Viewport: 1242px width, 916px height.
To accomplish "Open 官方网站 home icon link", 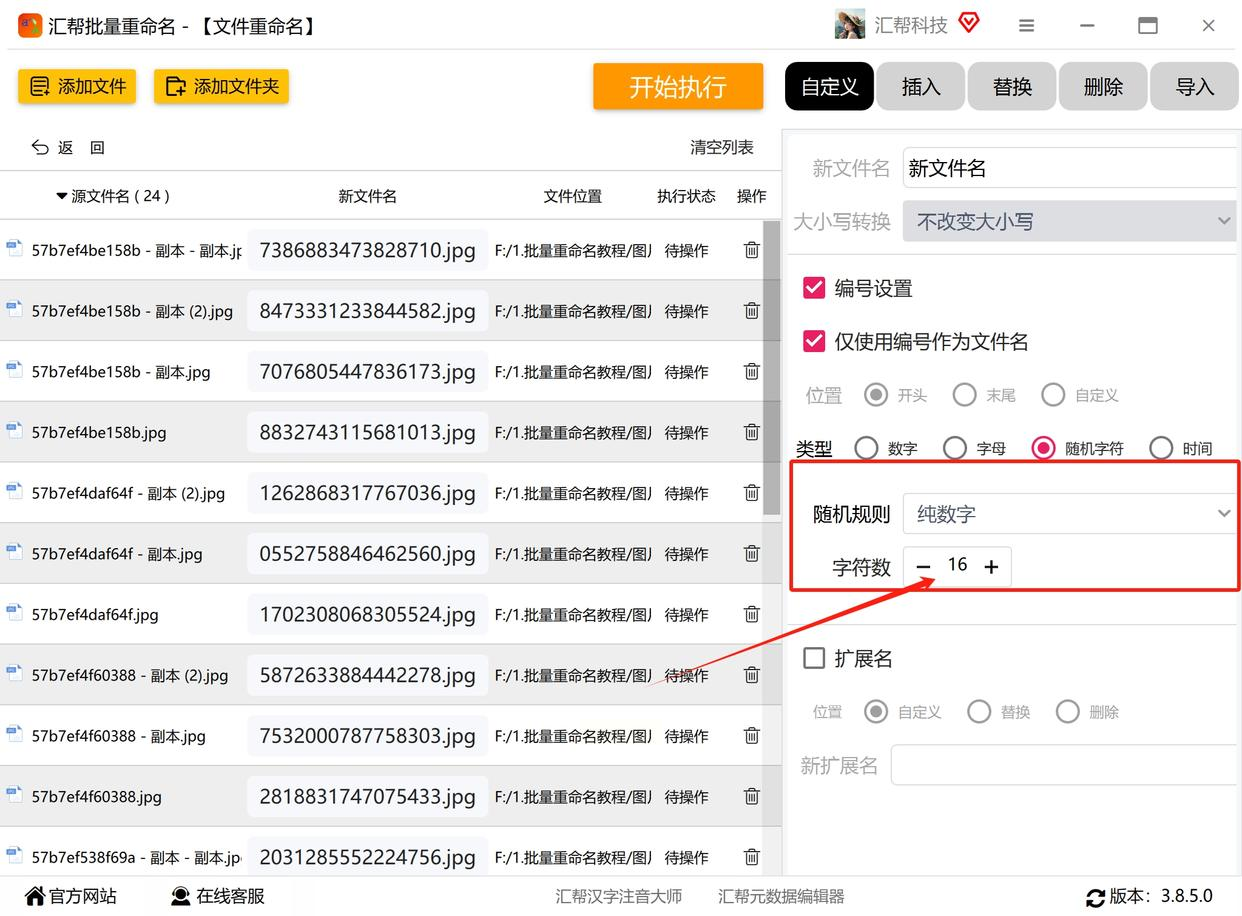I will pos(35,896).
